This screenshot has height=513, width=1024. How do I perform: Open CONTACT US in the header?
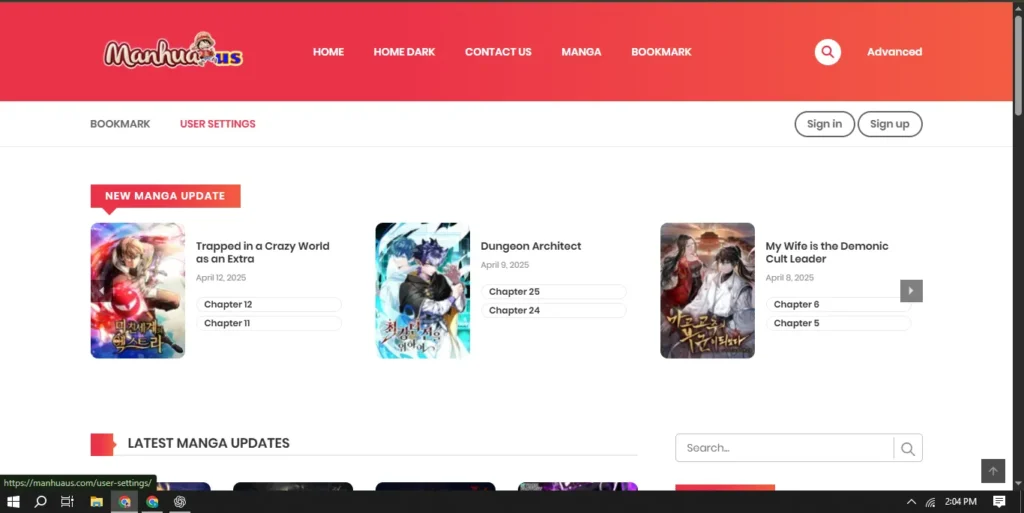point(498,52)
